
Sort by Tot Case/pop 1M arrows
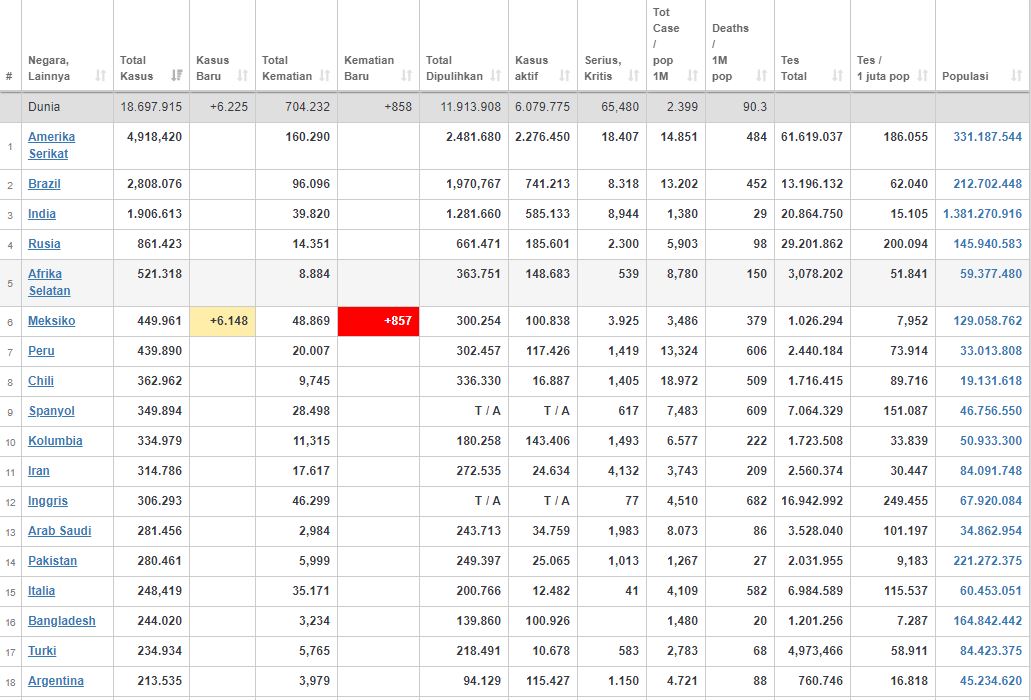tap(693, 76)
